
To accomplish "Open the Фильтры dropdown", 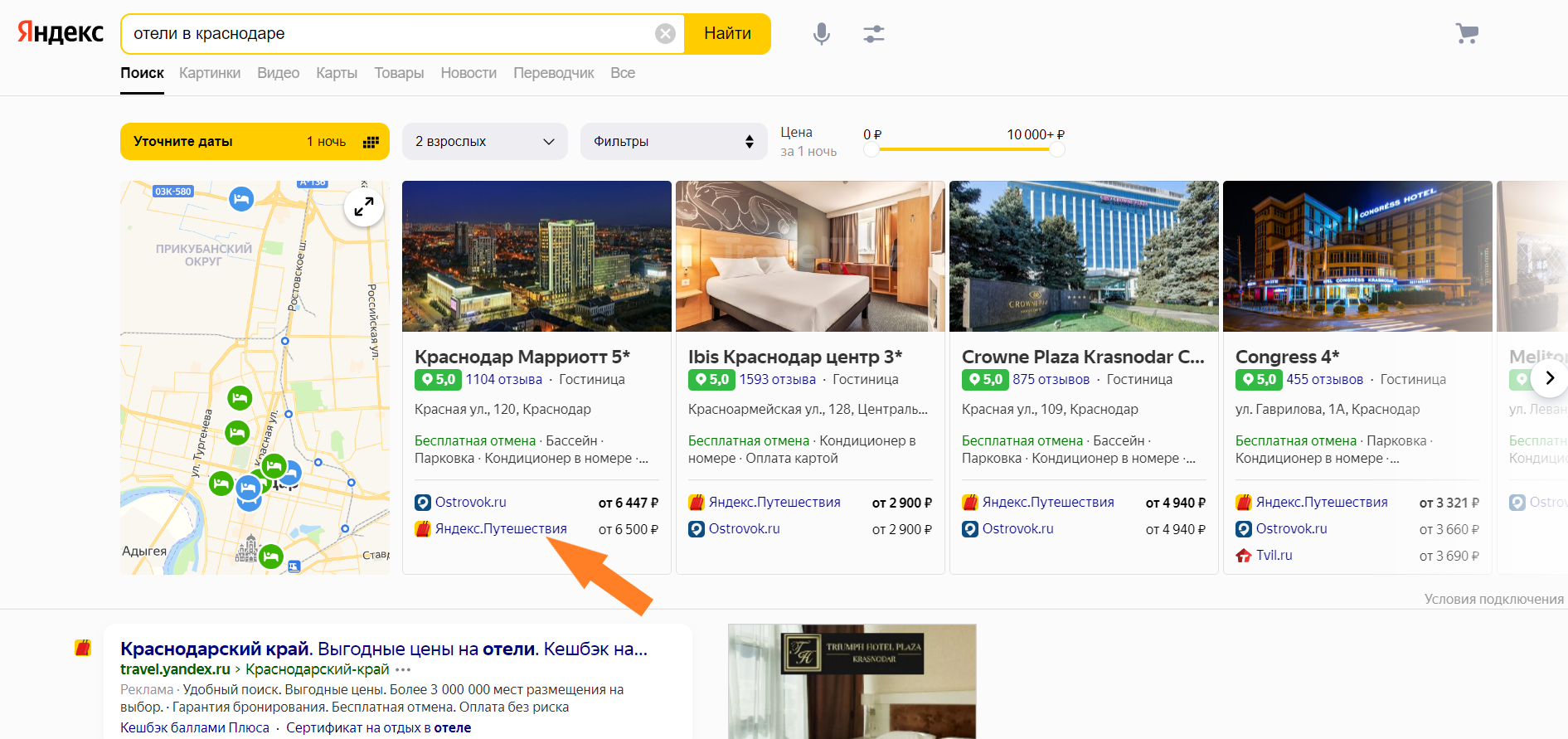I will (673, 142).
